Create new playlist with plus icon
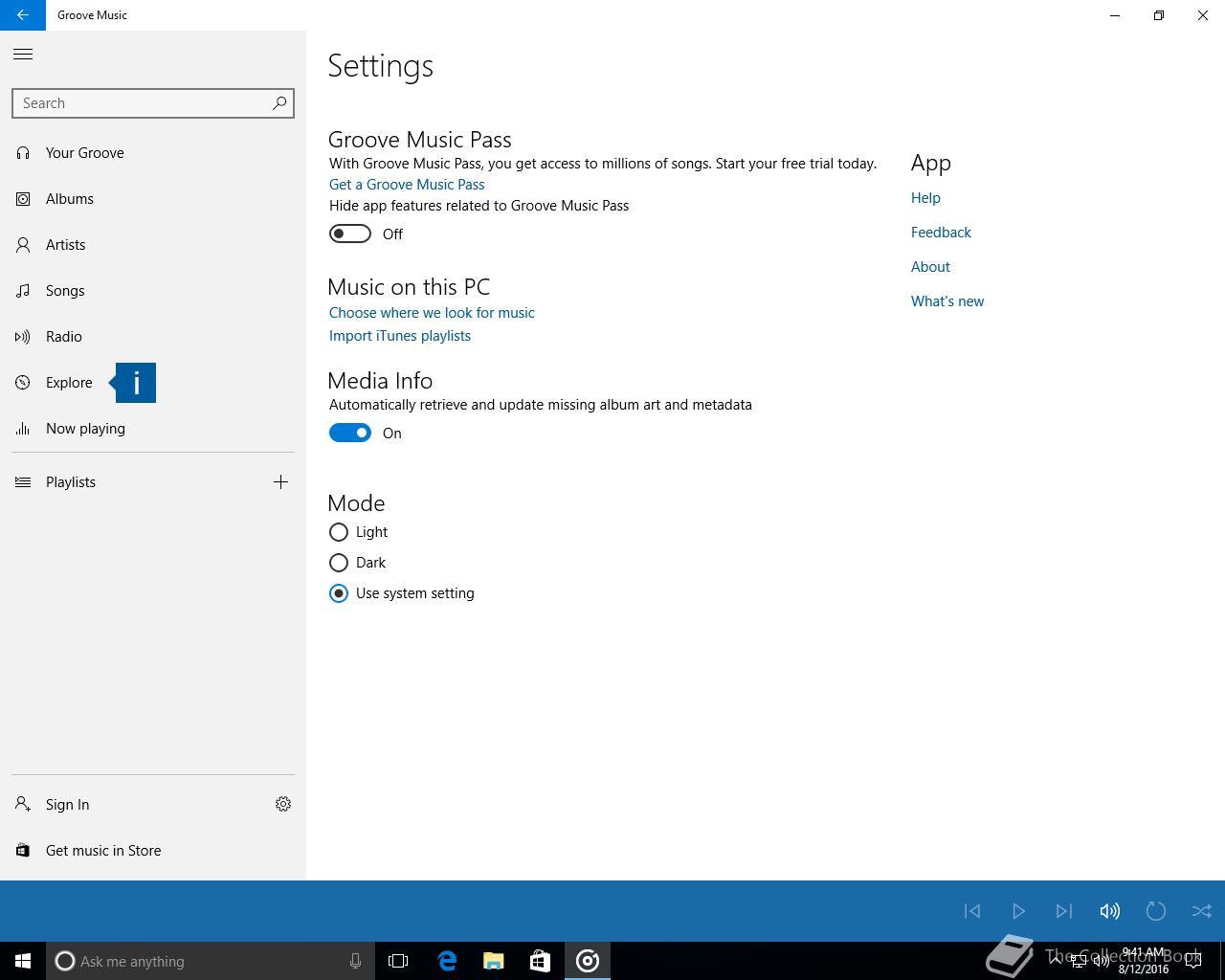 pos(280,482)
